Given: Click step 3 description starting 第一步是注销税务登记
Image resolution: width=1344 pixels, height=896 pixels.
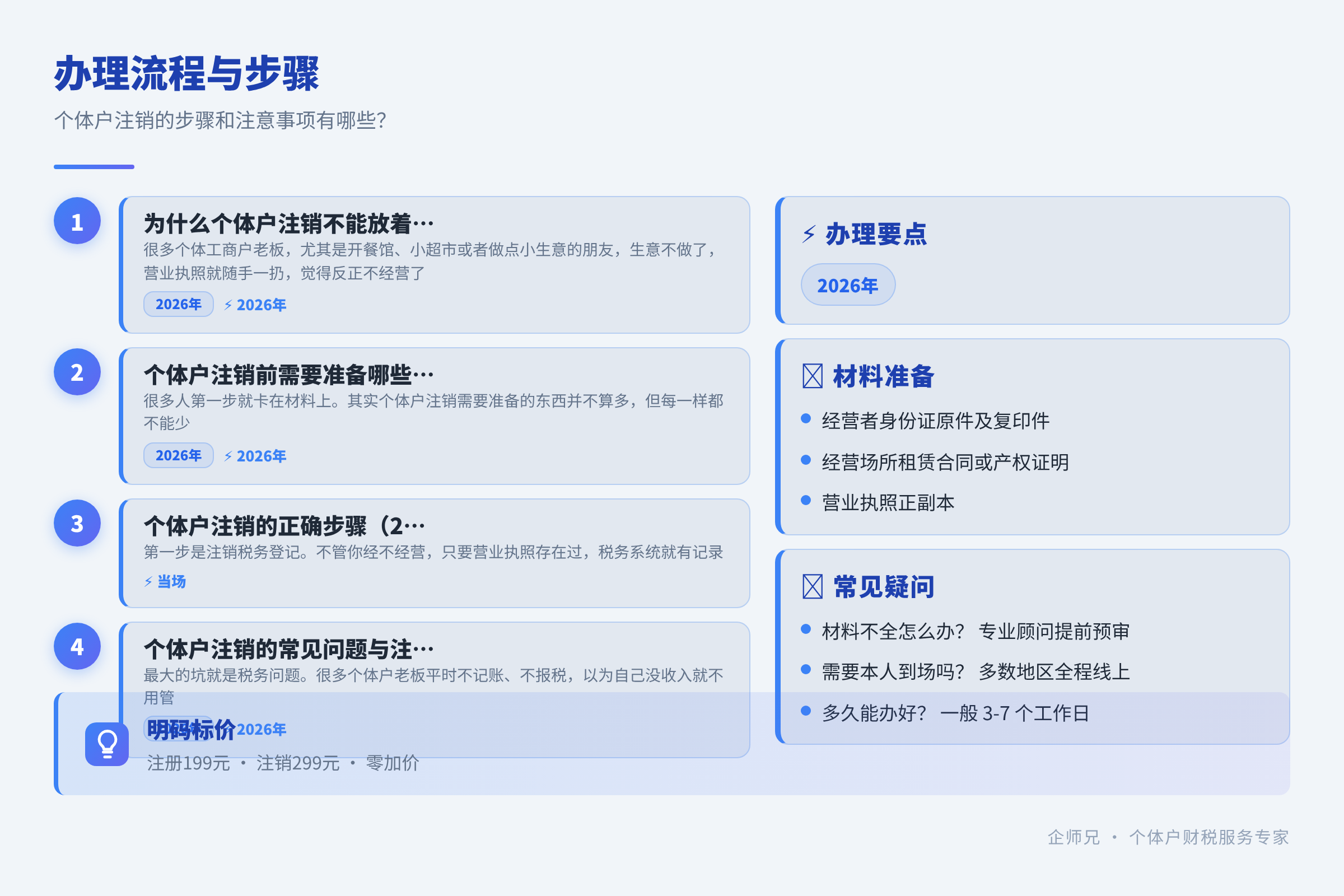Looking at the screenshot, I should (x=433, y=552).
